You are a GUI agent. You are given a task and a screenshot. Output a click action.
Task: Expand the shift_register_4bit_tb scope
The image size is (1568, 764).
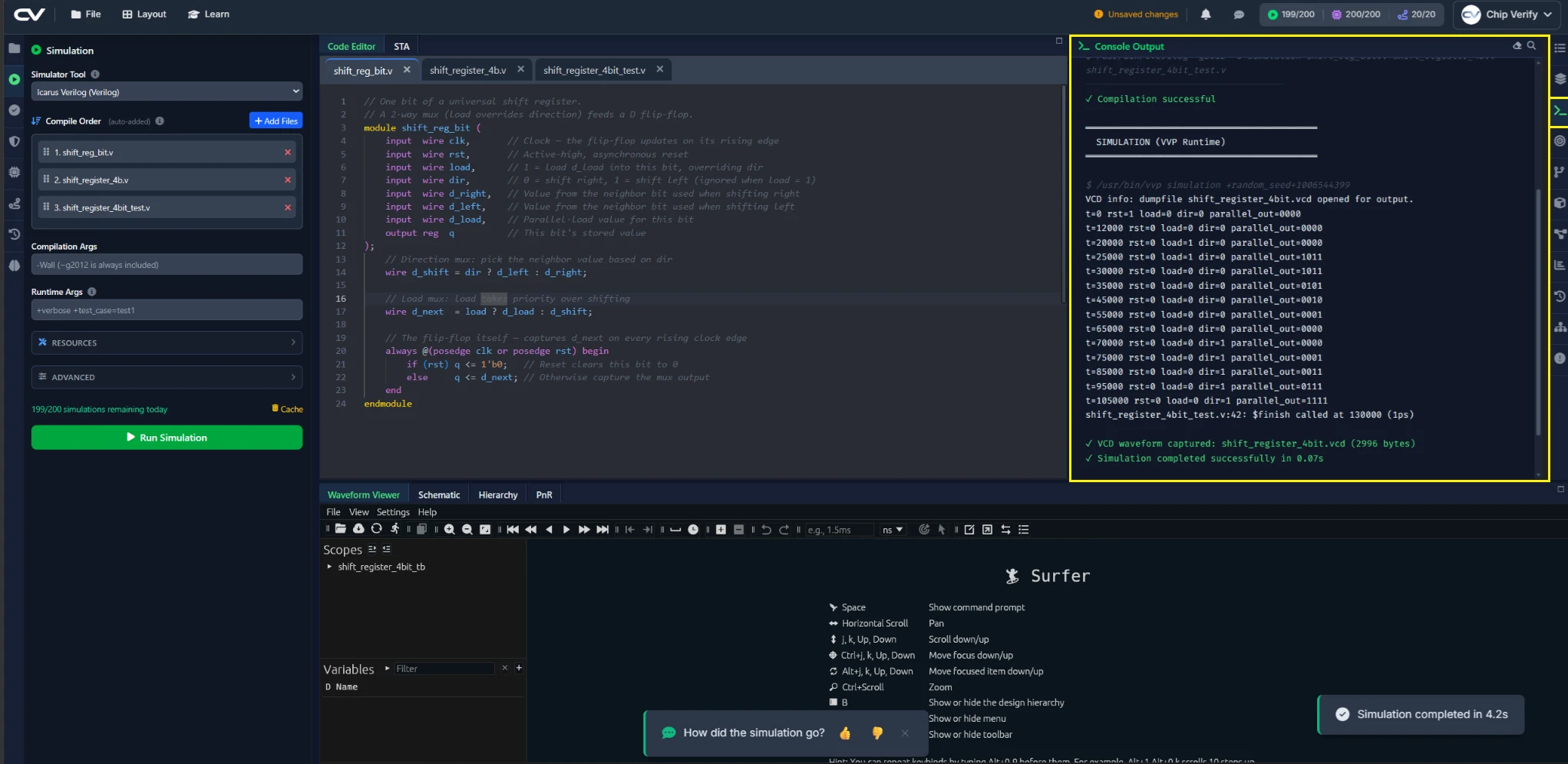(329, 567)
